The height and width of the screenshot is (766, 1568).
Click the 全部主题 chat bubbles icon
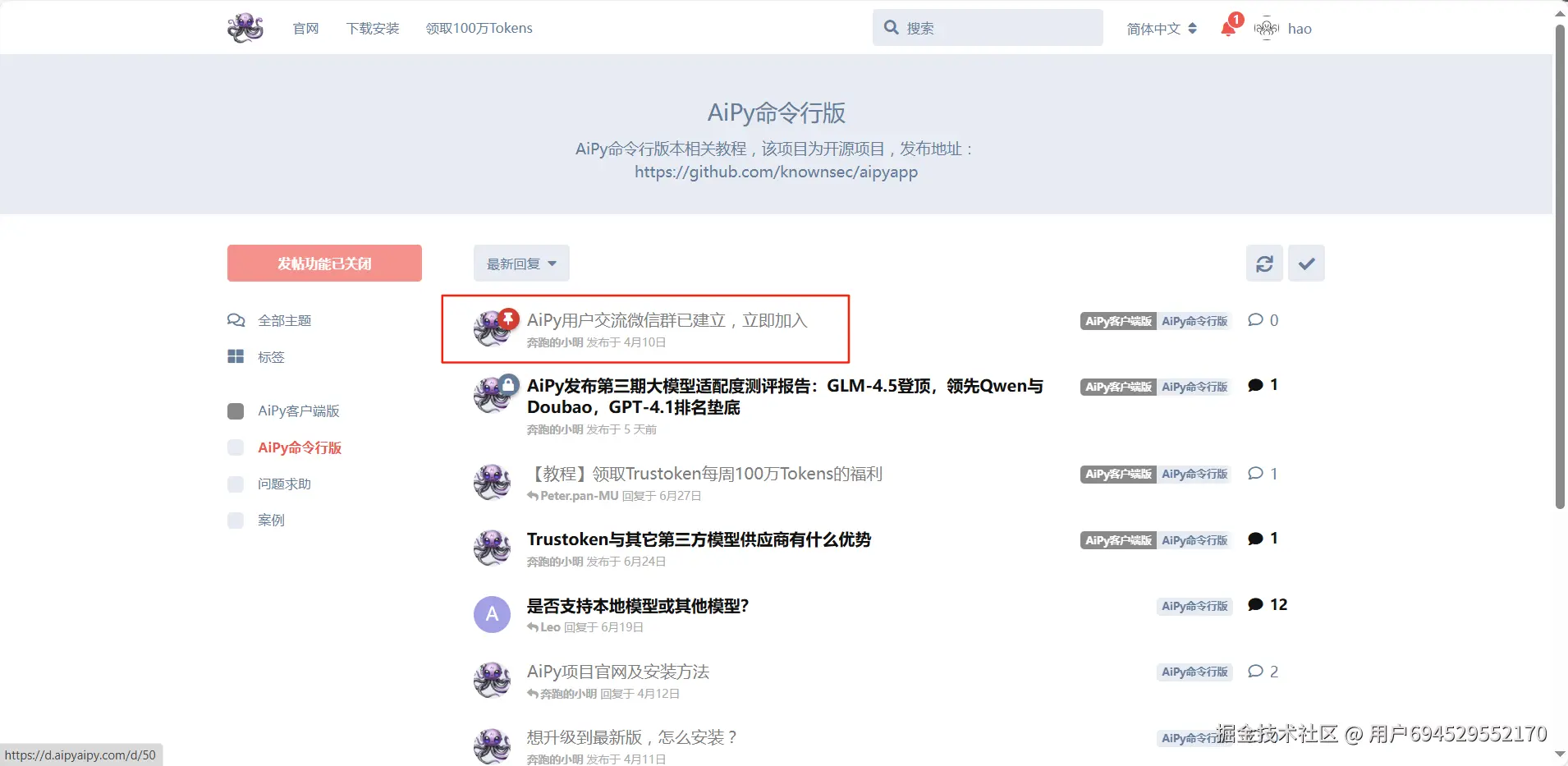point(236,320)
